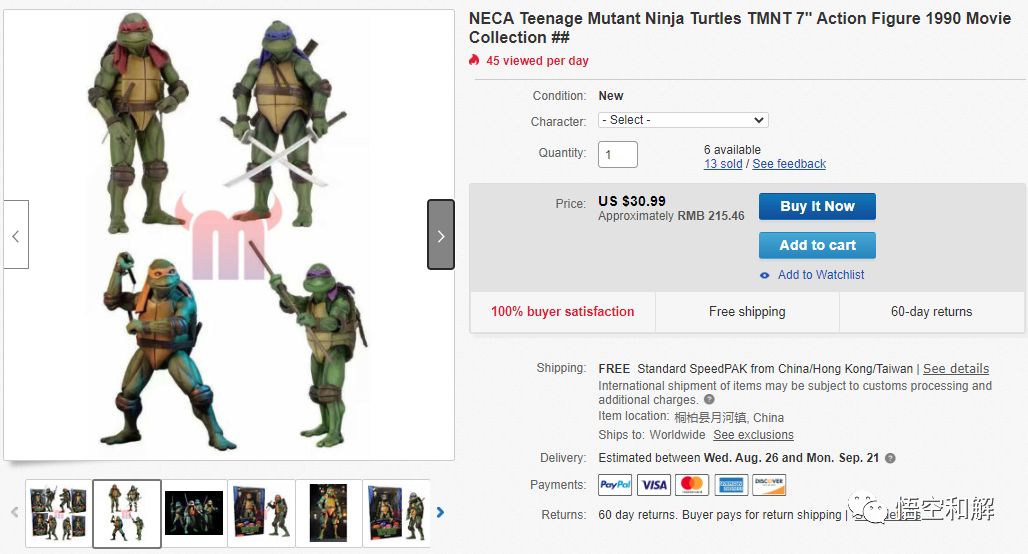
Task: Click info icon after additional charges
Action: [709, 400]
